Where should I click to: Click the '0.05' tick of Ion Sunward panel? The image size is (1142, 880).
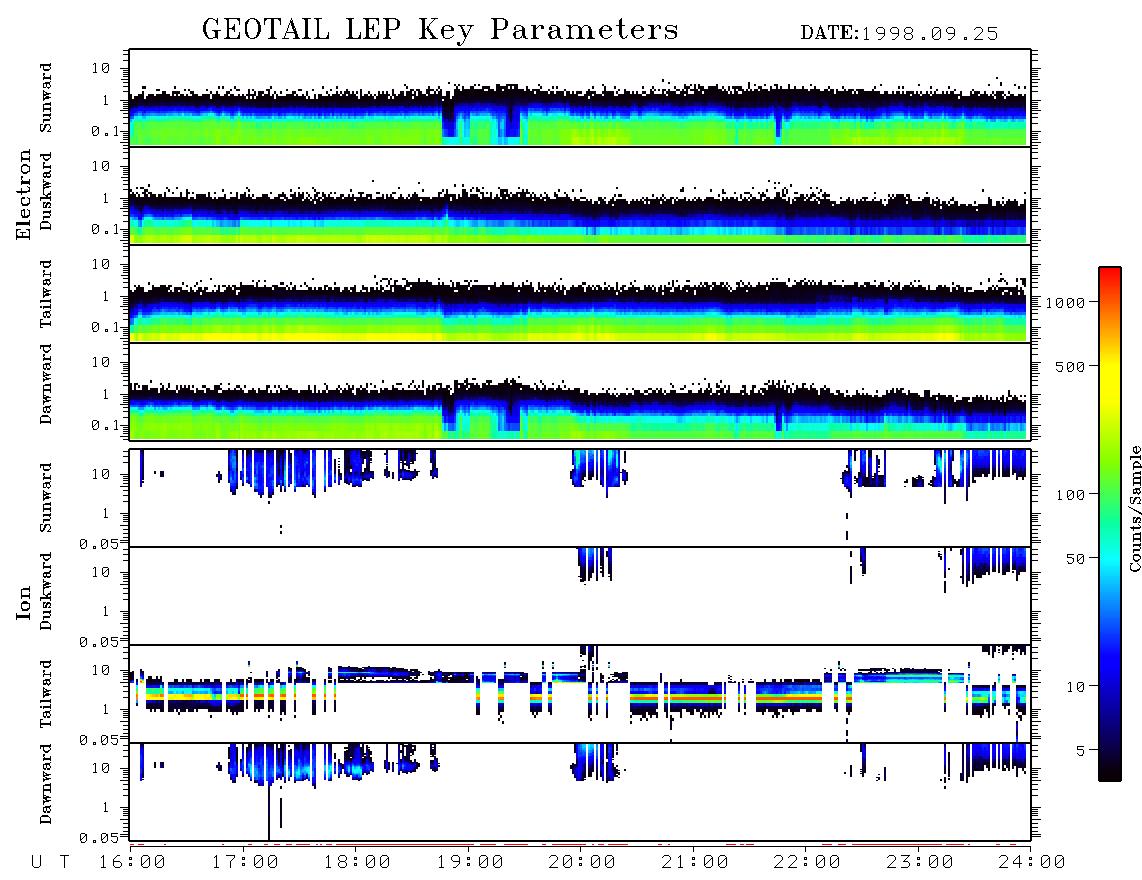coord(99,543)
